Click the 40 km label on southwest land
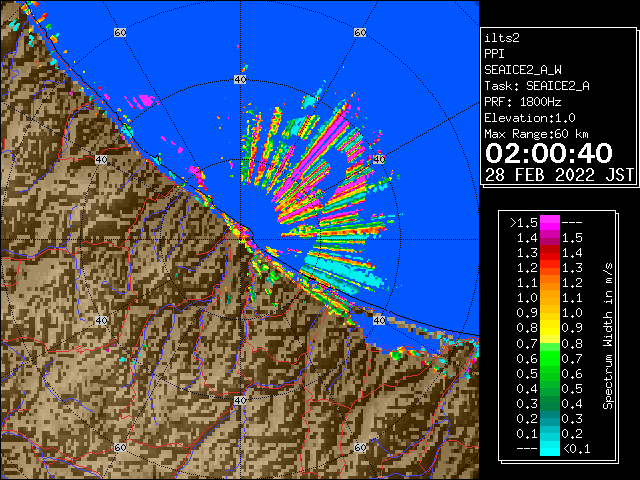Screen dimensions: 640x480 [x=101, y=320]
